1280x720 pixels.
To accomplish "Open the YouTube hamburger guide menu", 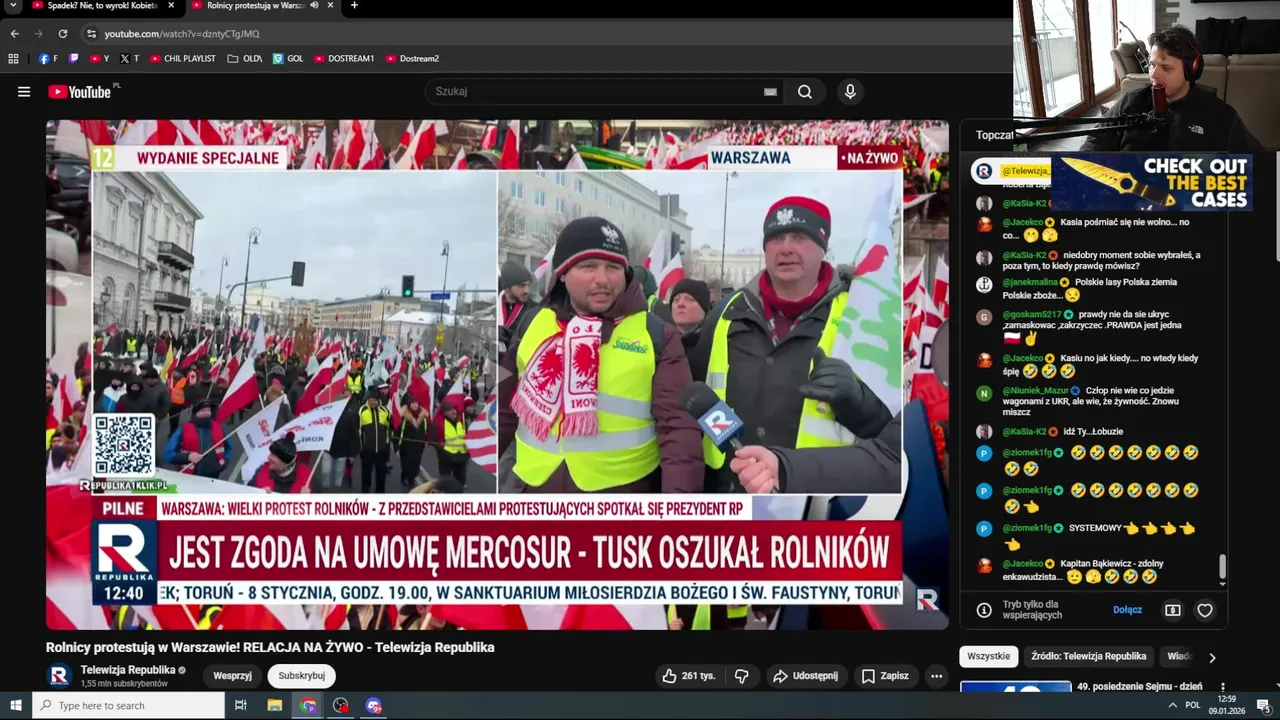I will pos(24,92).
